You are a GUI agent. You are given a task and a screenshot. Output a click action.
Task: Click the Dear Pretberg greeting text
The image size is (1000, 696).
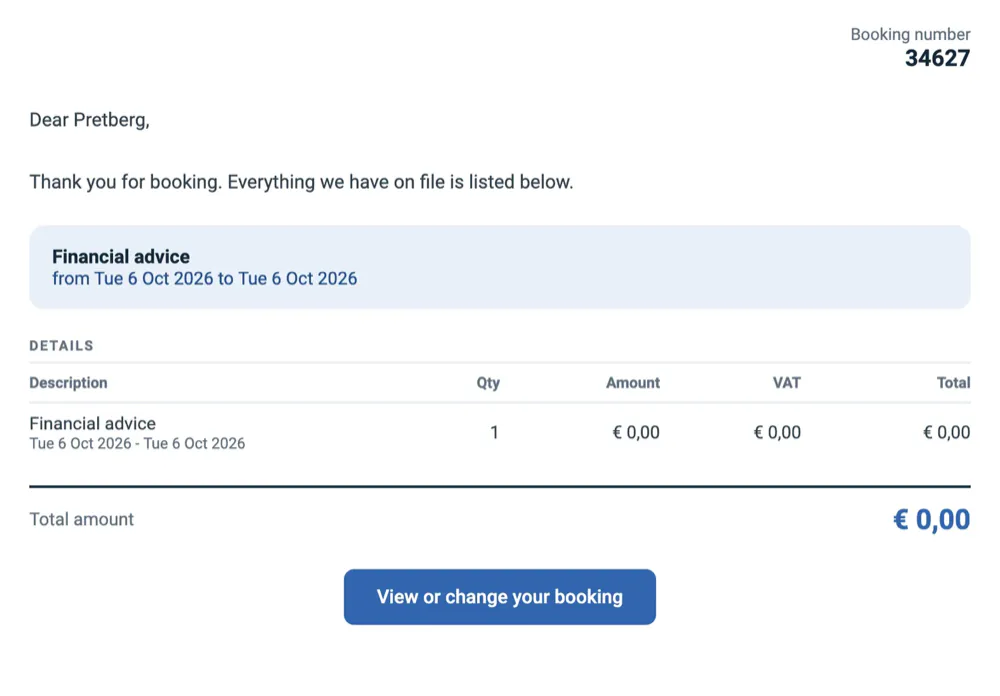tap(89, 120)
